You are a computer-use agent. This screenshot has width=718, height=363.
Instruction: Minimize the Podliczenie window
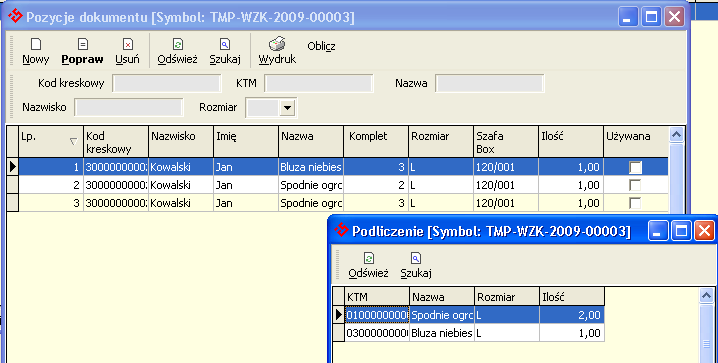[x=658, y=231]
